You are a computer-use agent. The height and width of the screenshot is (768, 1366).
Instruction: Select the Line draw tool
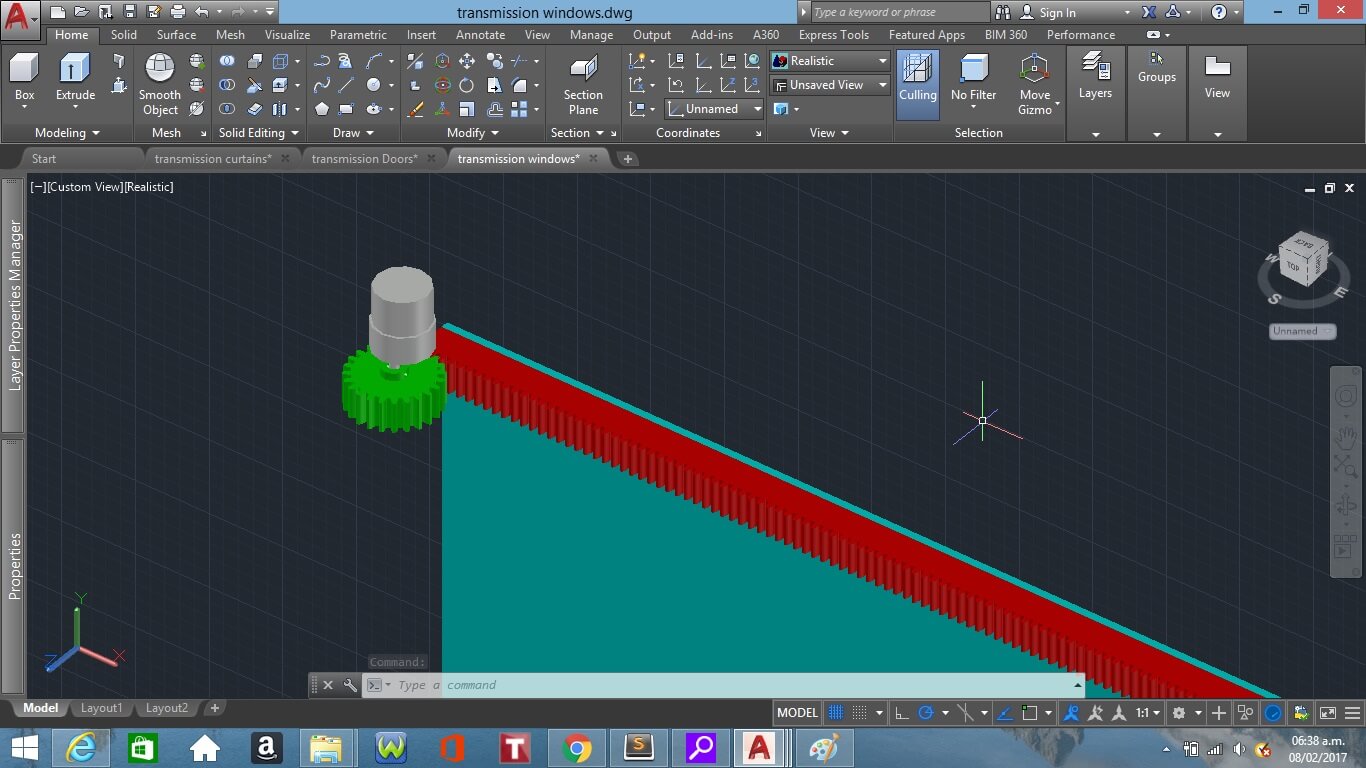pyautogui.click(x=346, y=85)
